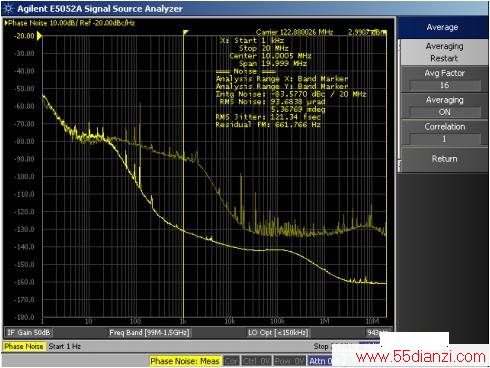Click the Phase Noise: Meas status indicator
Screen dimensions: 490x368
[x=185, y=361]
